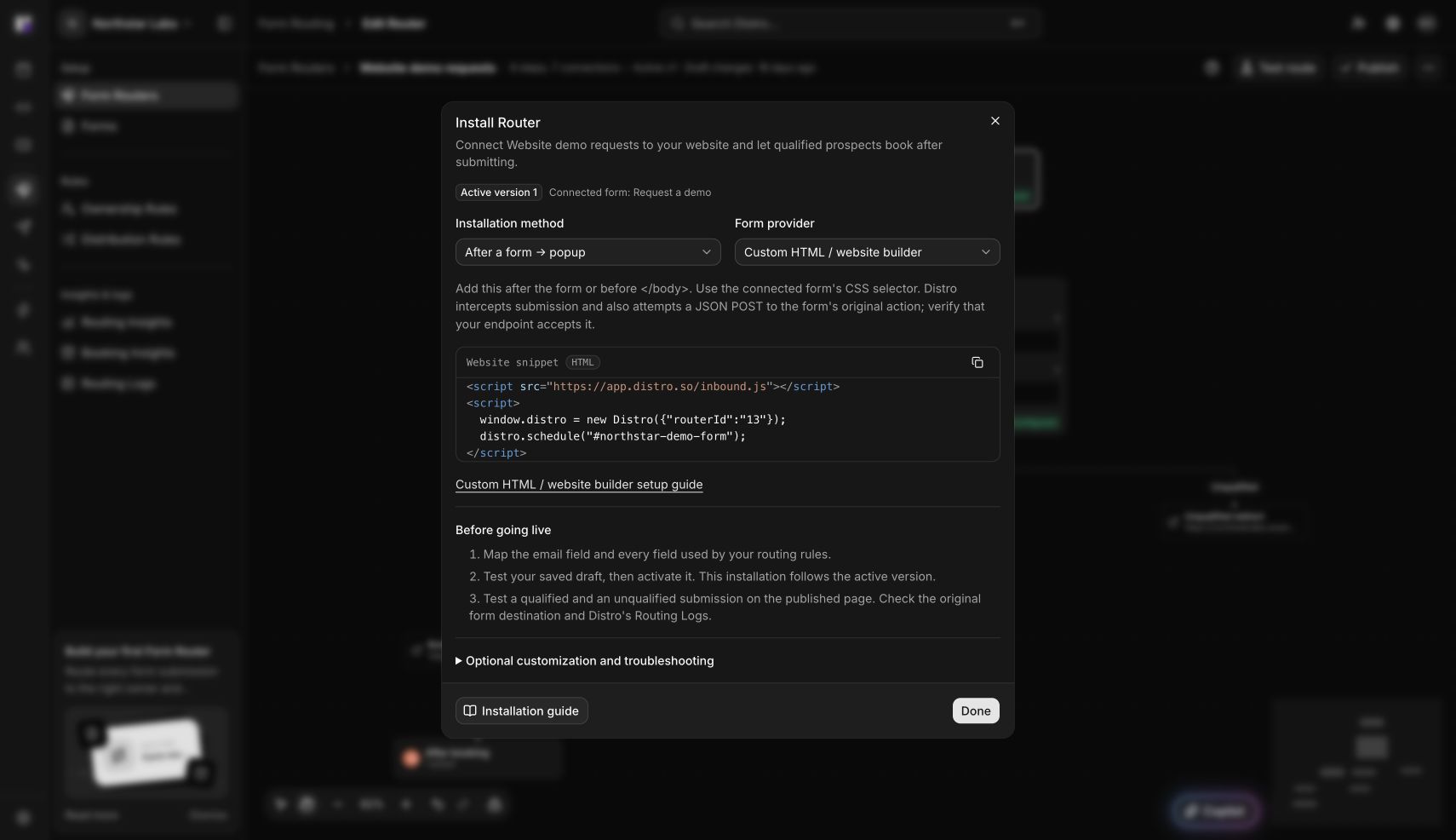Viewport: 1456px width, 840px height.
Task: Close the Install Router dialog
Action: click(995, 121)
